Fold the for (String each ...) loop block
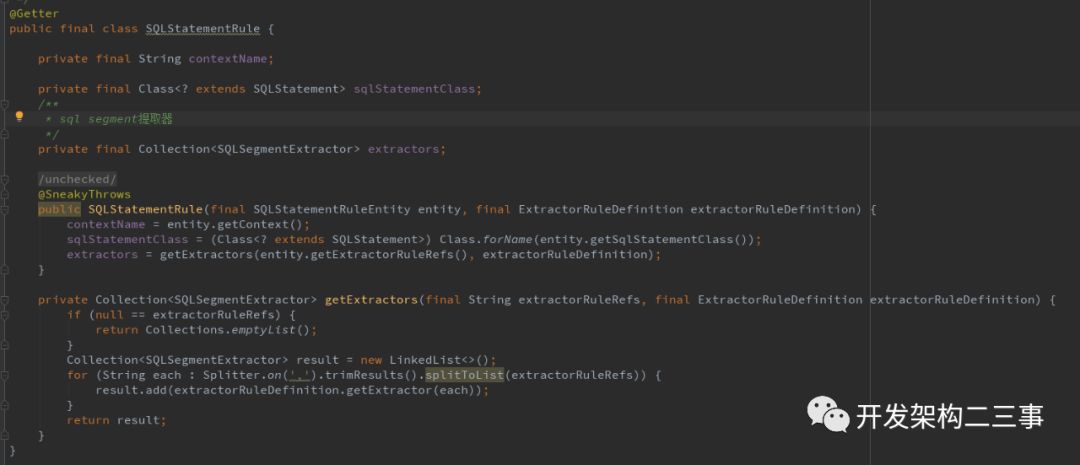Screen dimensions: 1080x465 point(4,375)
